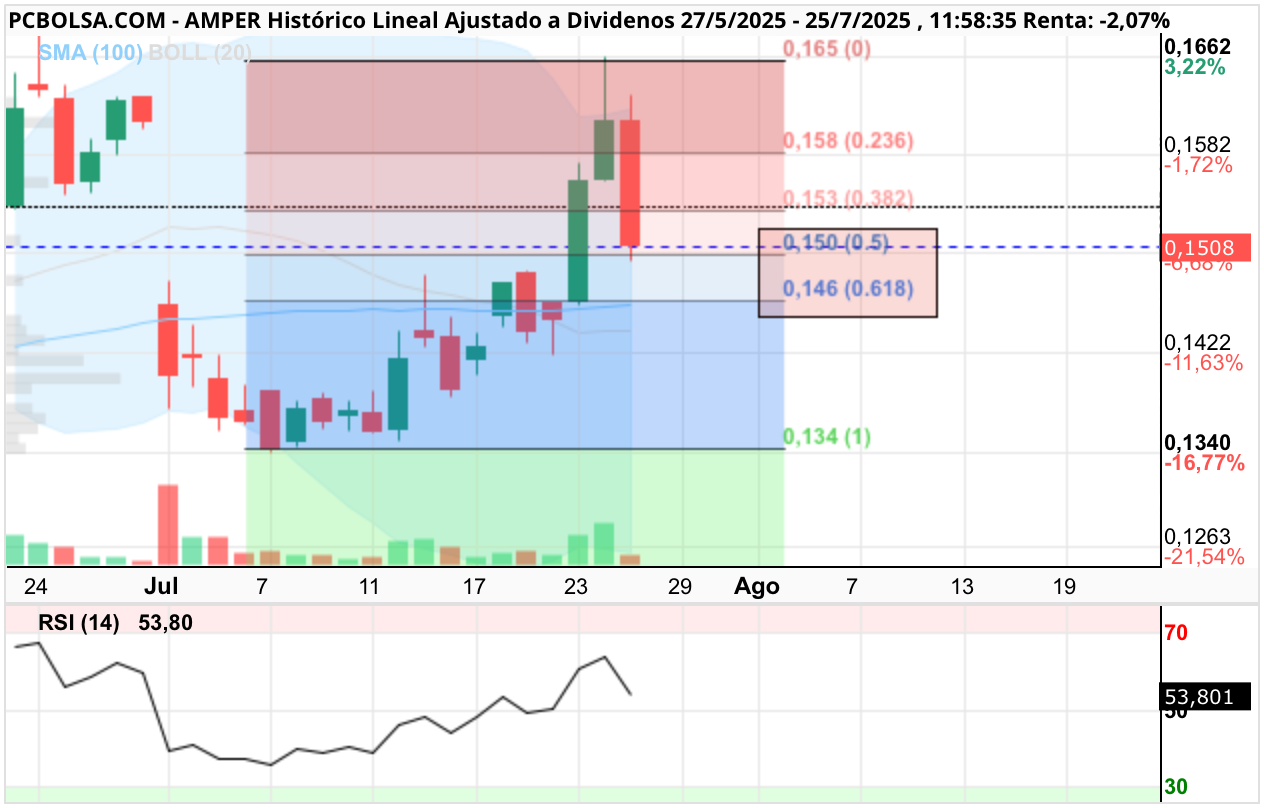Viewport: 1264px width, 808px height.
Task: Click the date label 11 on the time axis
Action: click(370, 586)
